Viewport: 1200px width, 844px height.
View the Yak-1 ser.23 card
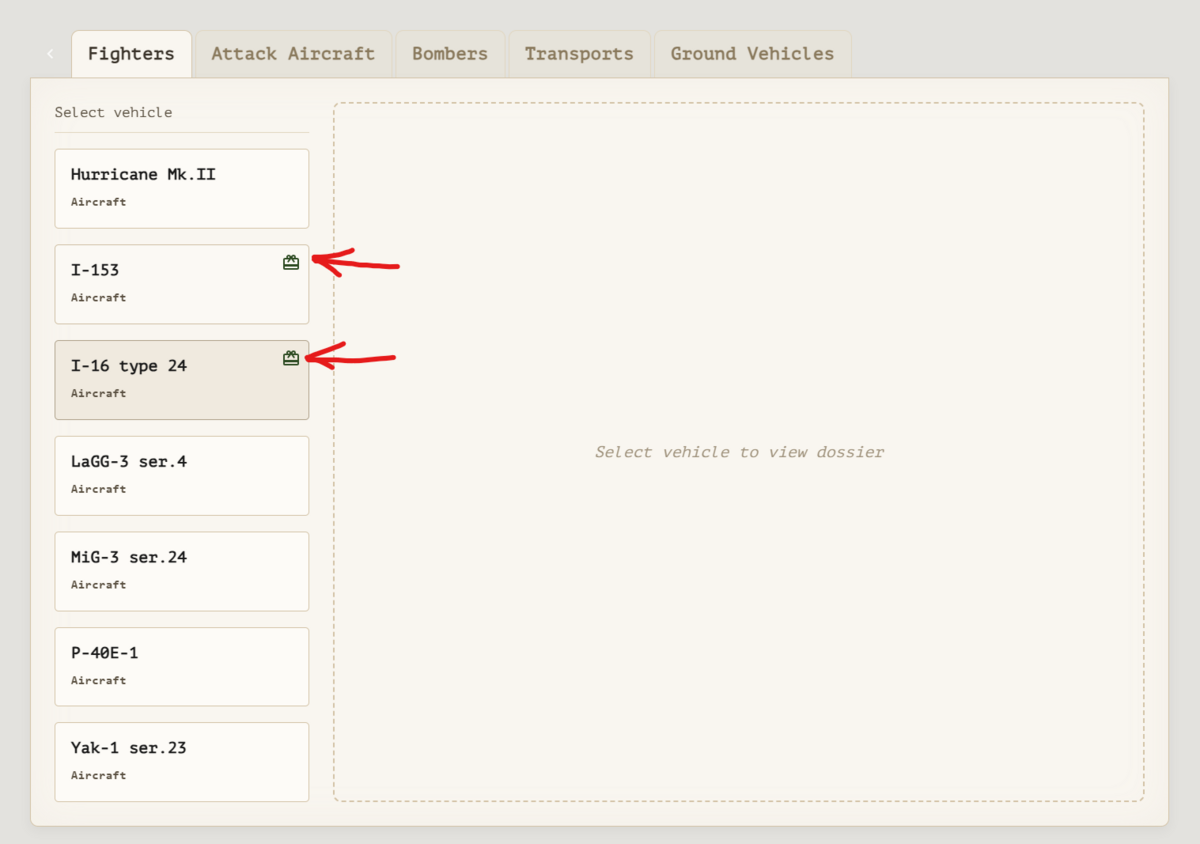(181, 761)
